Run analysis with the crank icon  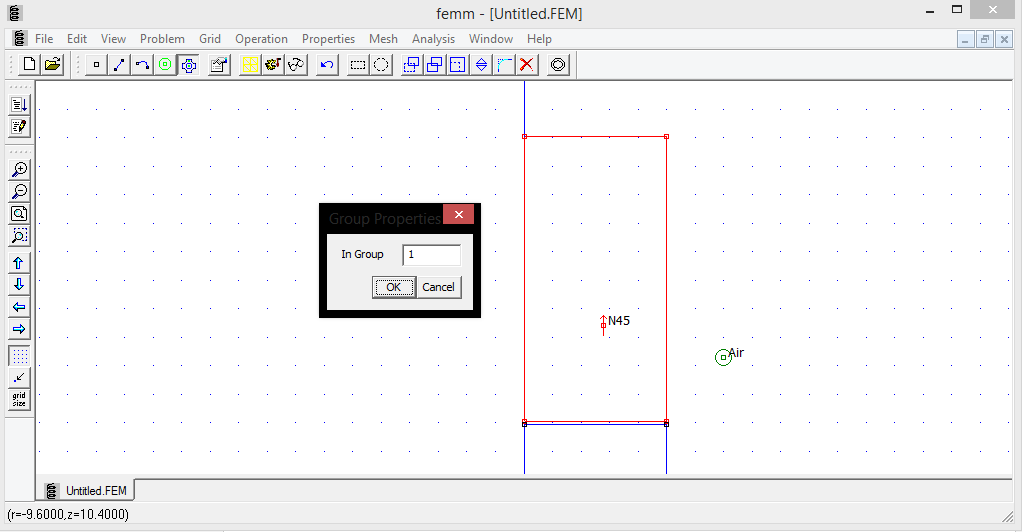click(x=273, y=65)
